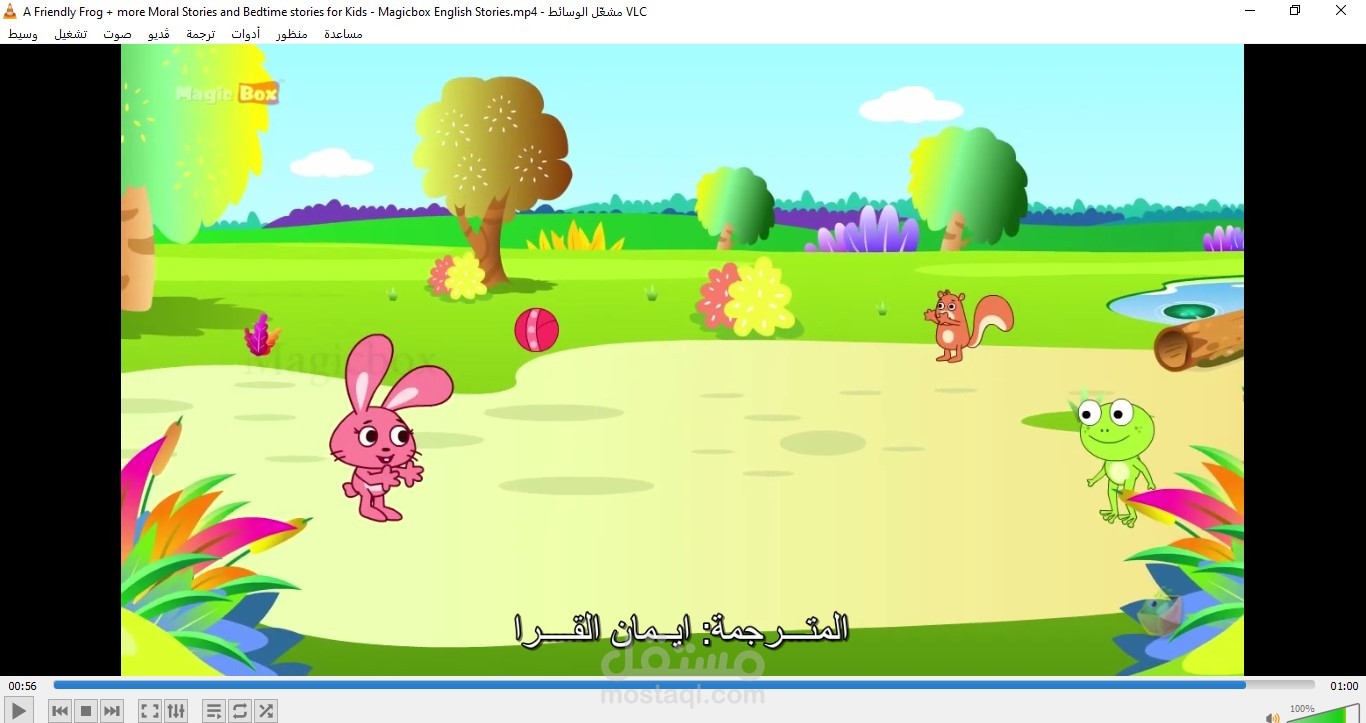
Task: Open the أدوات (Tools) menu
Action: [x=246, y=34]
